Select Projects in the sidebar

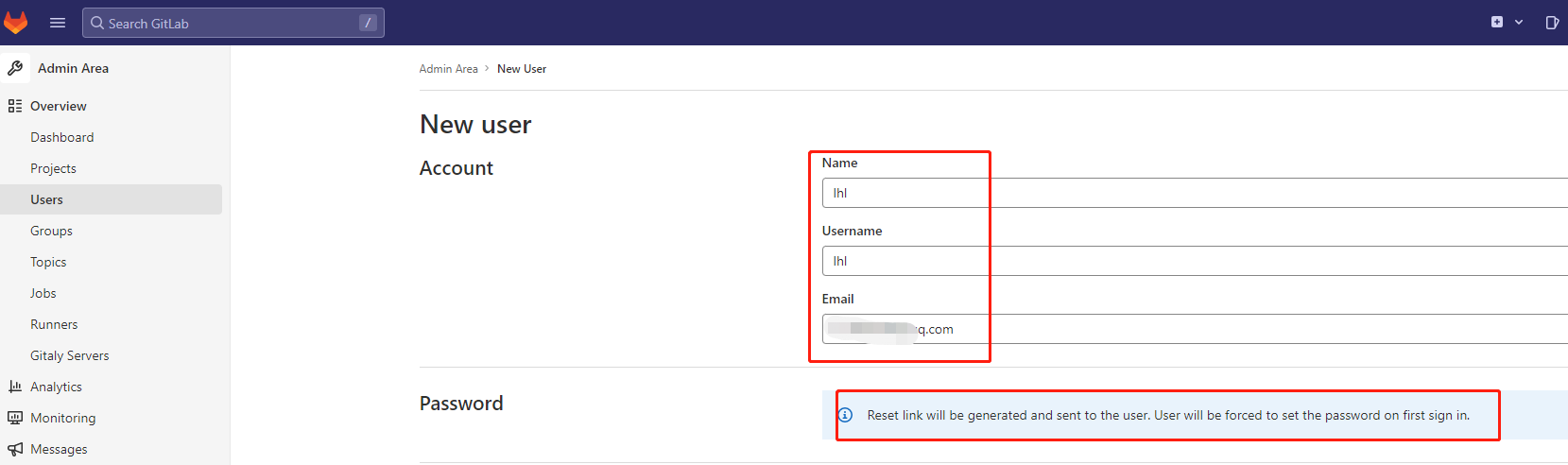pyautogui.click(x=53, y=168)
